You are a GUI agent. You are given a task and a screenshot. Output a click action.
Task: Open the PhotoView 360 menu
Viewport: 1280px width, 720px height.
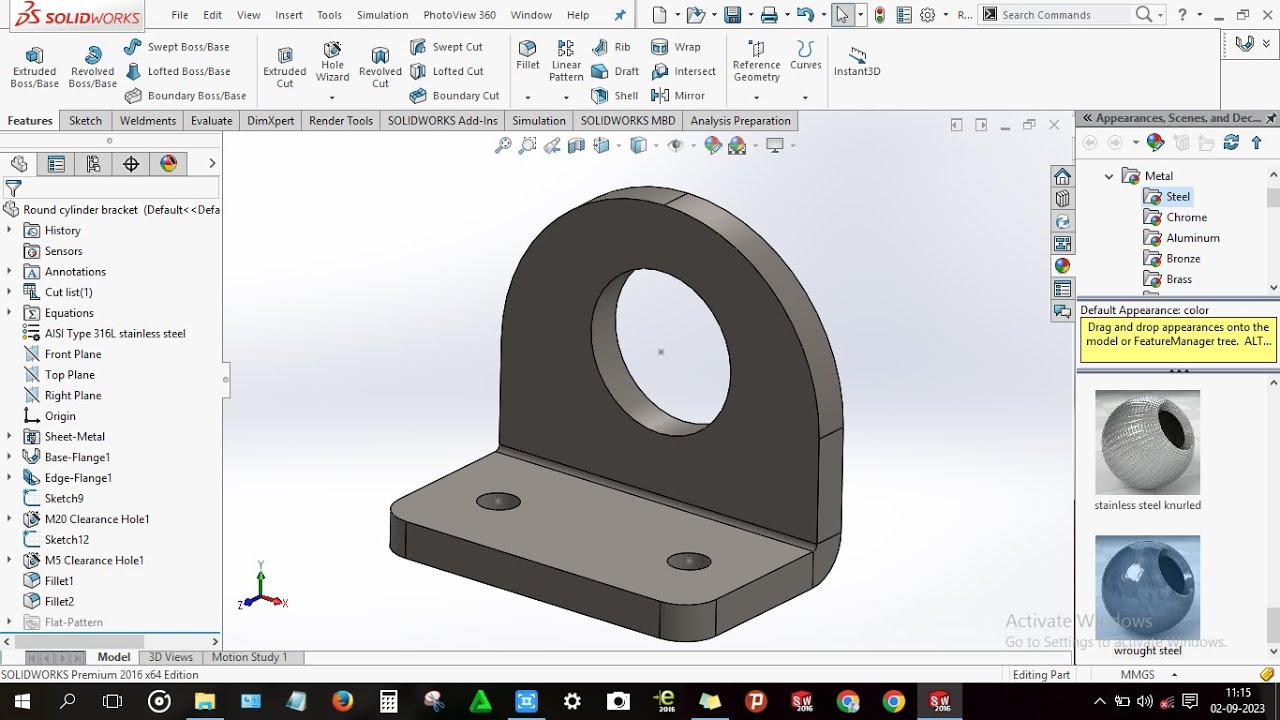click(x=459, y=15)
